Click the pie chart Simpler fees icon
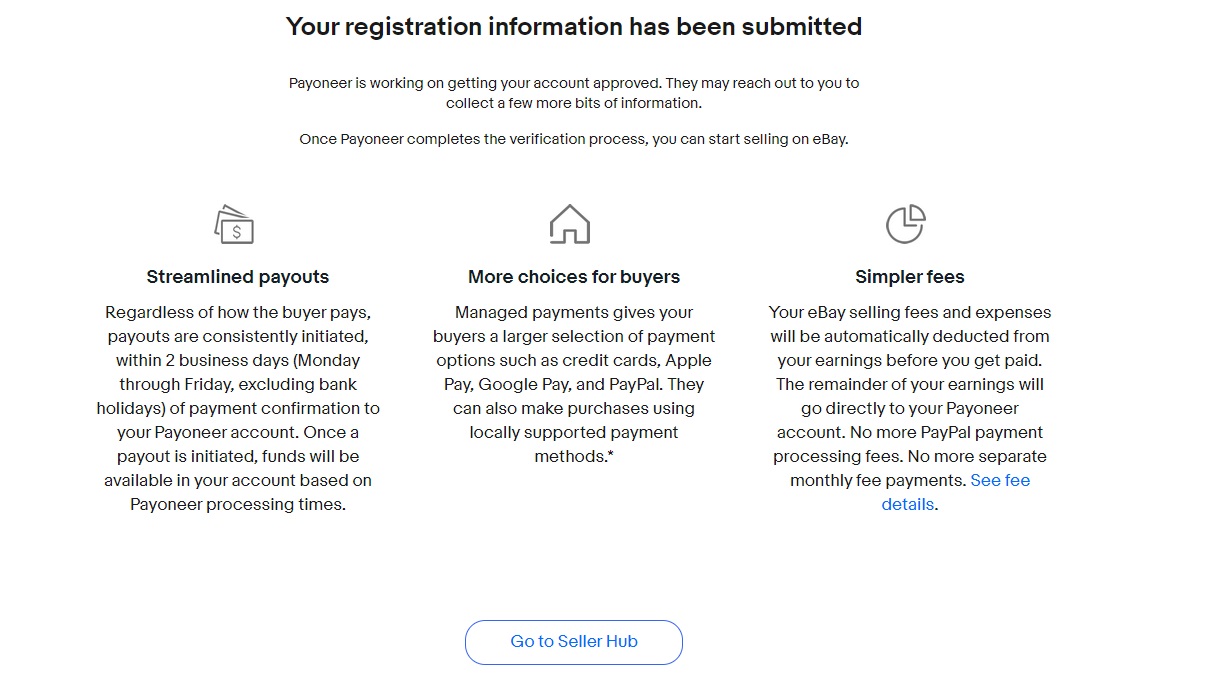This screenshot has width=1225, height=674. (906, 224)
